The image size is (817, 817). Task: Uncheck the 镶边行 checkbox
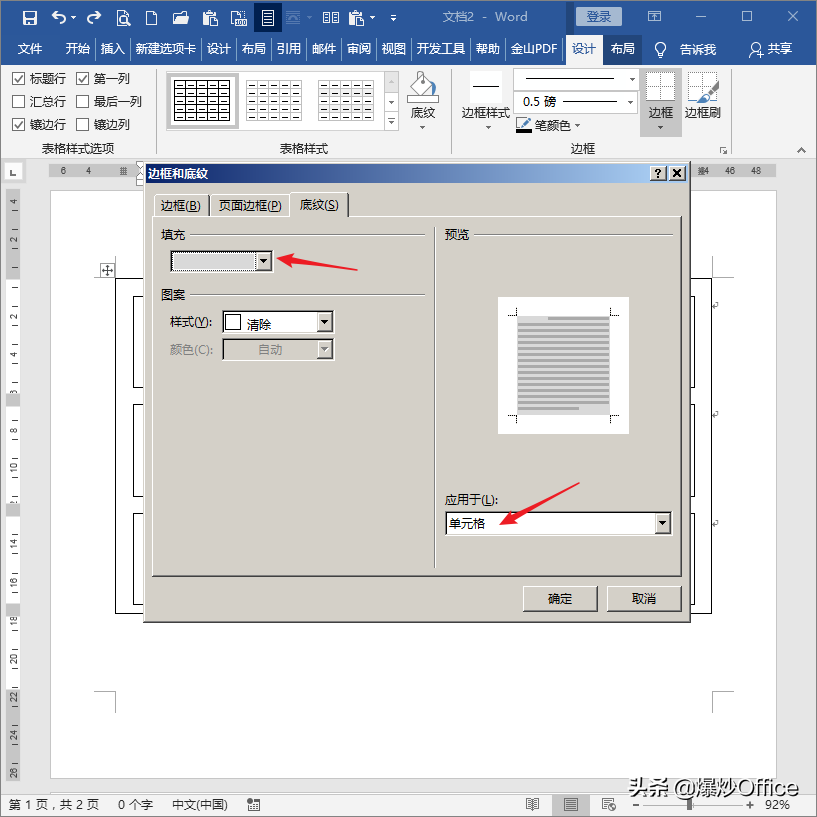18,125
